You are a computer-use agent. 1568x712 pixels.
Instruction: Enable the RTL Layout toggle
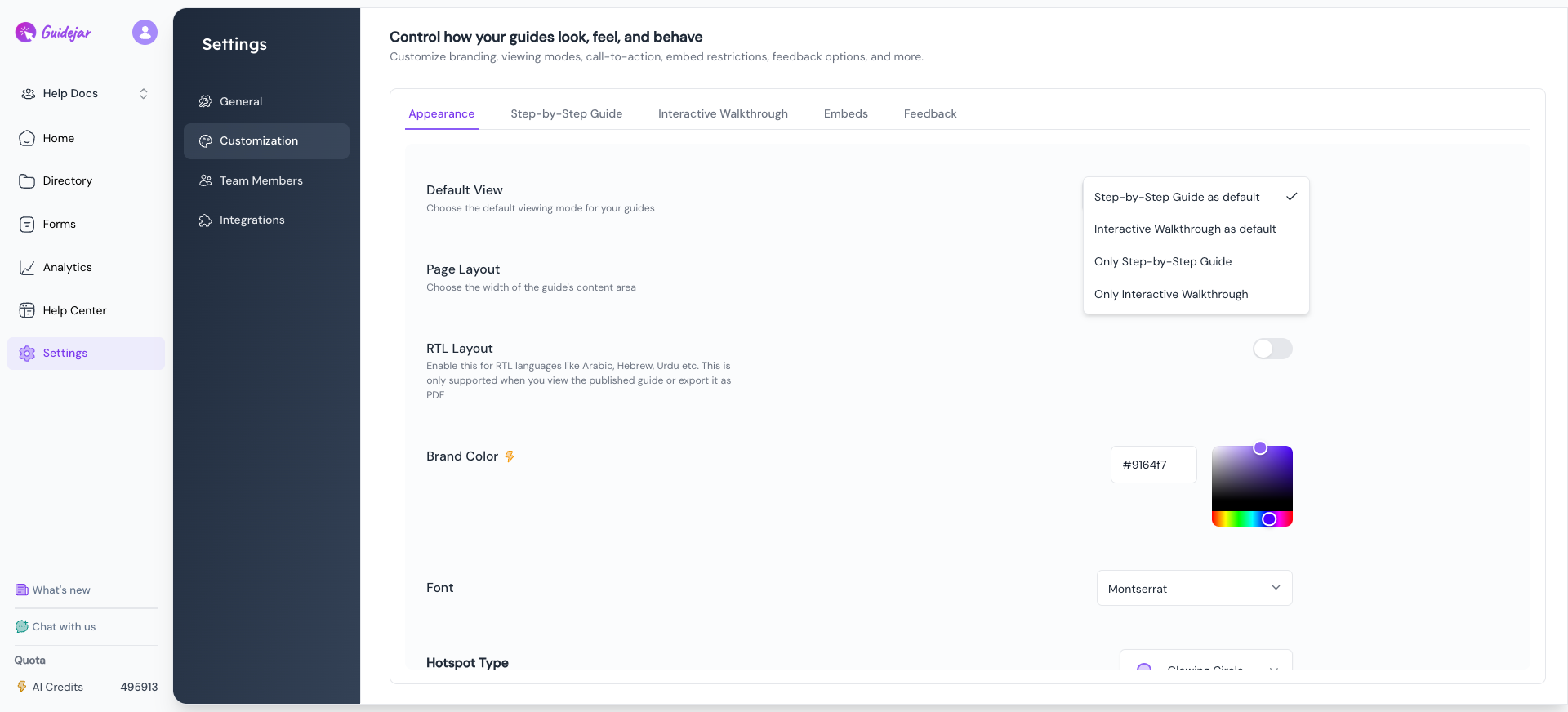(1272, 349)
